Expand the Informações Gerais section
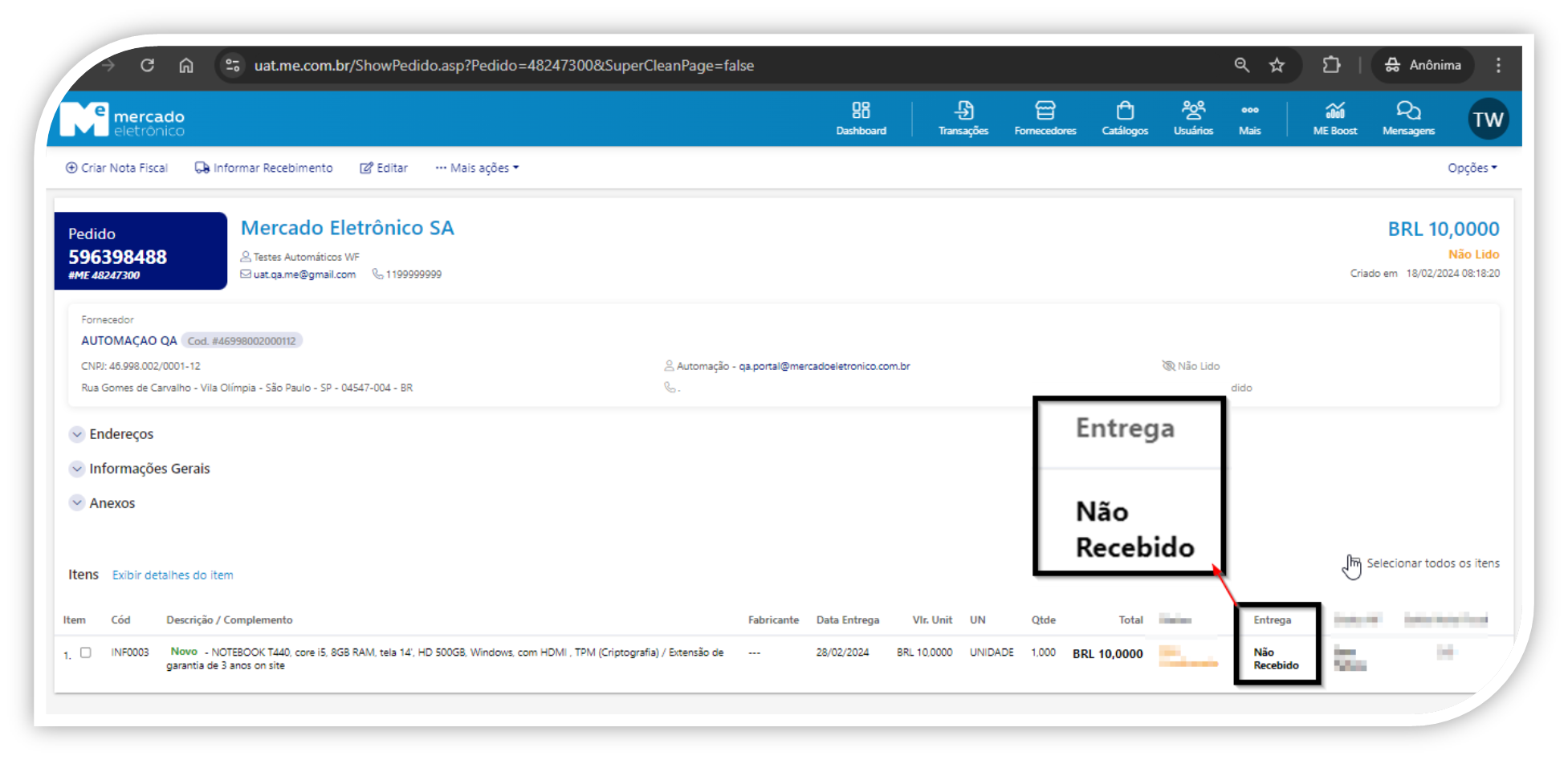The width and height of the screenshot is (1568, 760). point(140,469)
